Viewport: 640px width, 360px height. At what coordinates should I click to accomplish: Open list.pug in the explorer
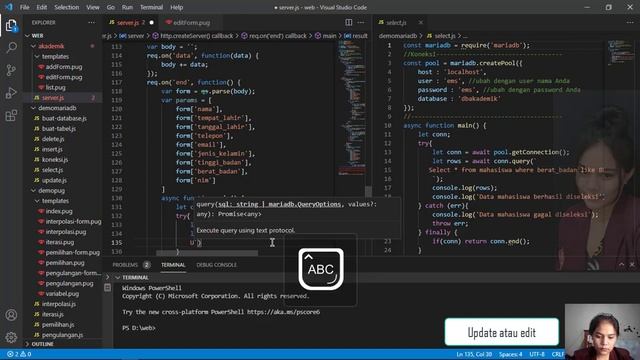point(56,87)
